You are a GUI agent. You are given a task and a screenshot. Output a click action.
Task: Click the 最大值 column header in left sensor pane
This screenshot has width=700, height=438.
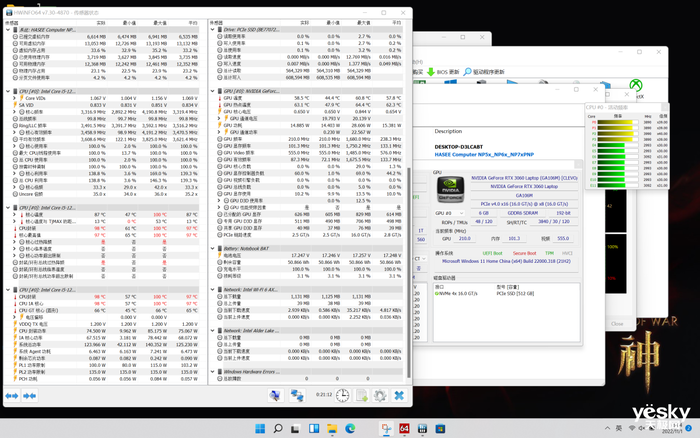tap(160, 23)
